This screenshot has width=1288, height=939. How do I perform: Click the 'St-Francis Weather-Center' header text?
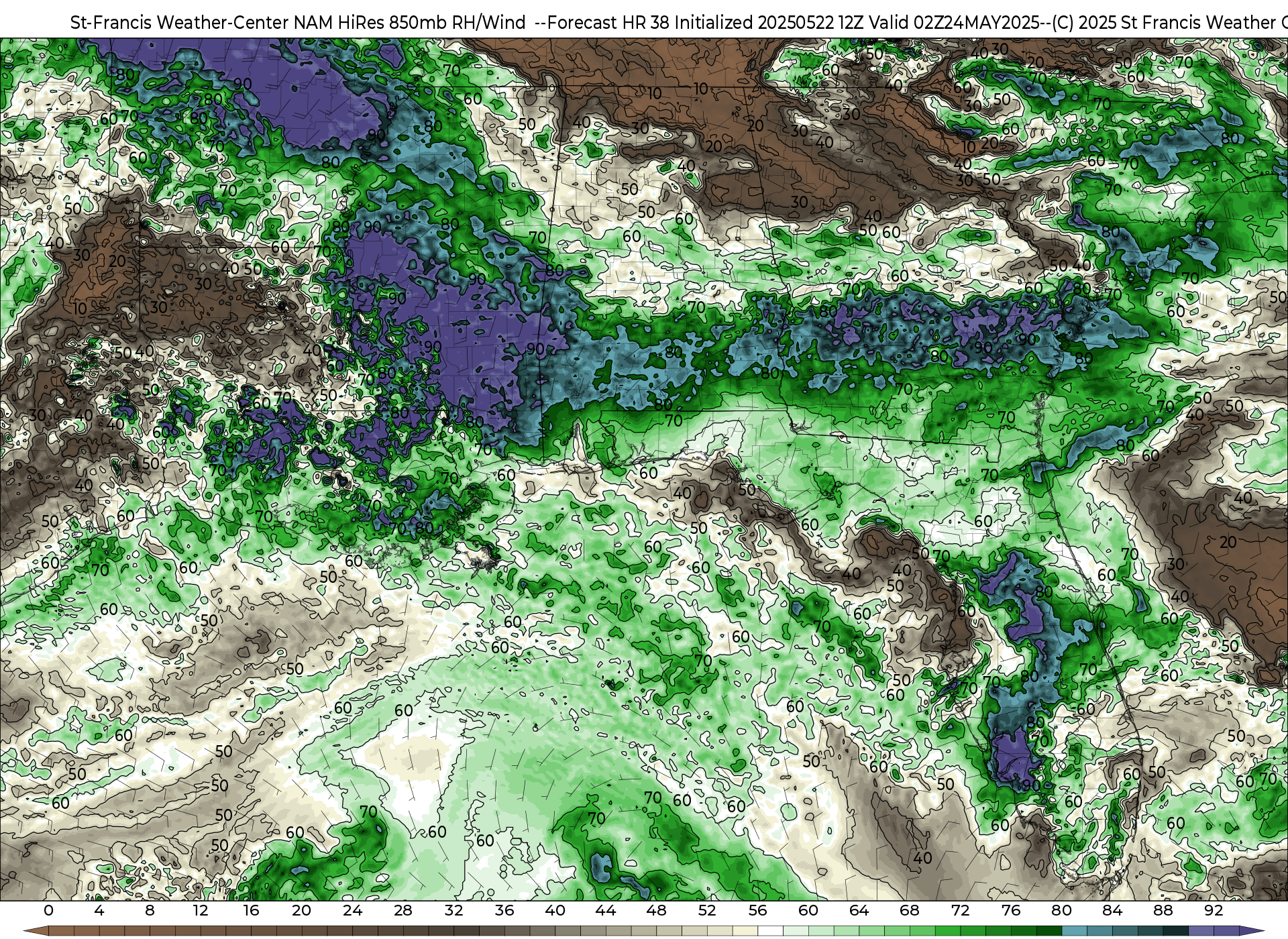pos(180,23)
